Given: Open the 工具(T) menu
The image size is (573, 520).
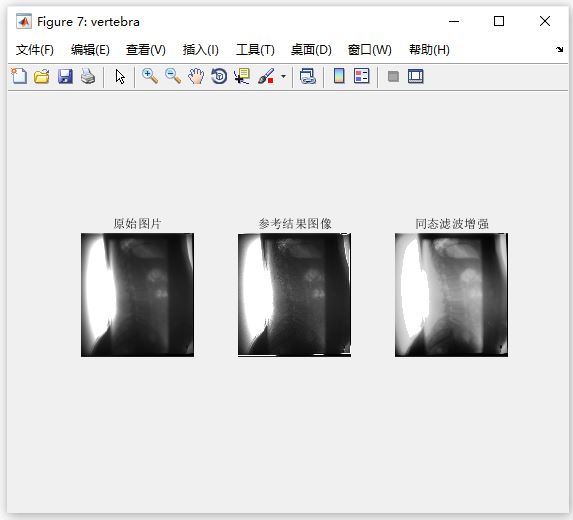Looking at the screenshot, I should (x=255, y=50).
